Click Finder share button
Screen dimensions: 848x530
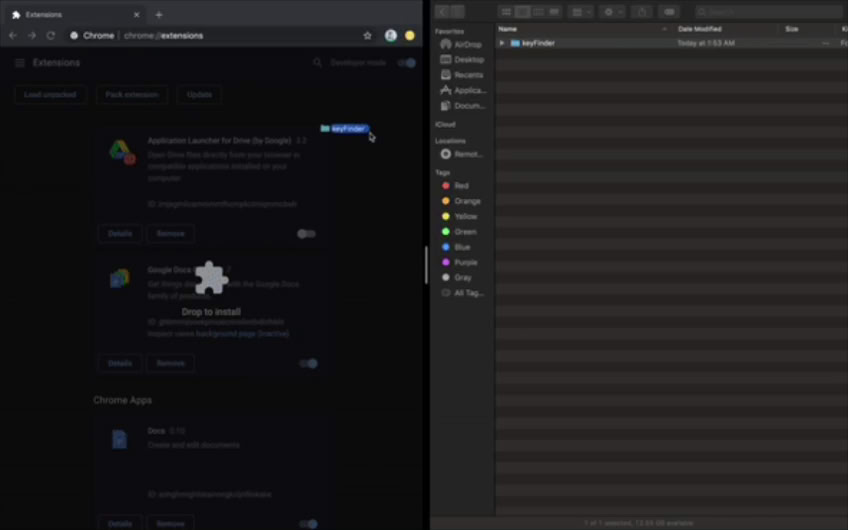point(642,11)
